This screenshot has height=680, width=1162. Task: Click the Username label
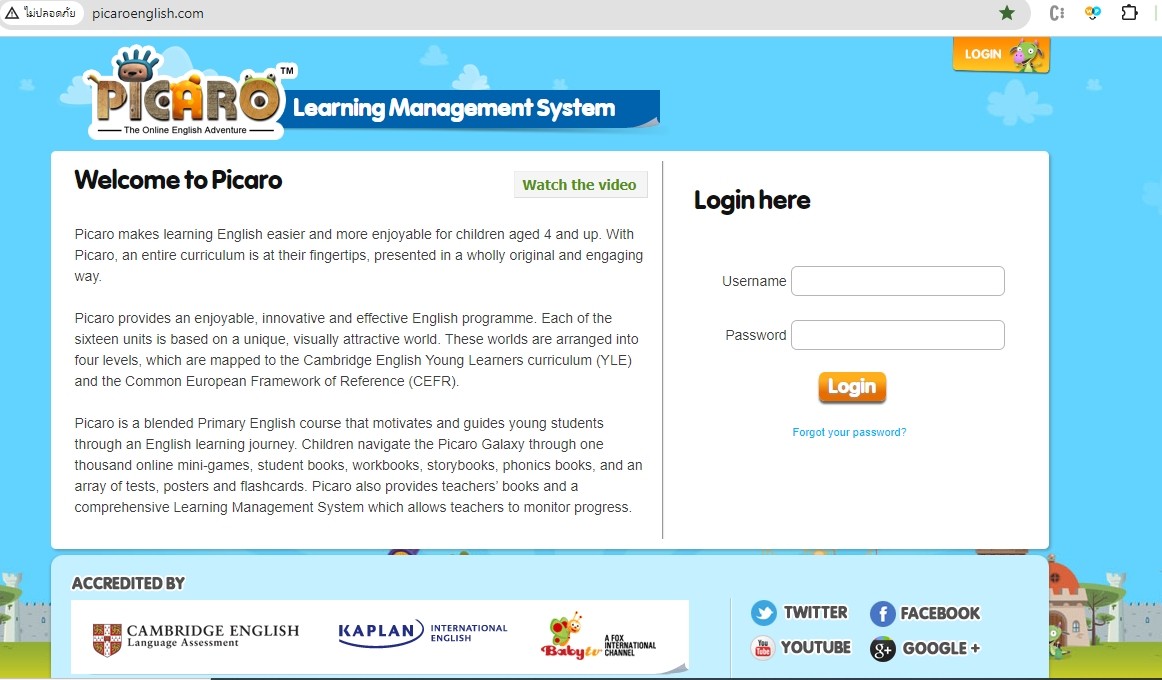[x=754, y=281]
